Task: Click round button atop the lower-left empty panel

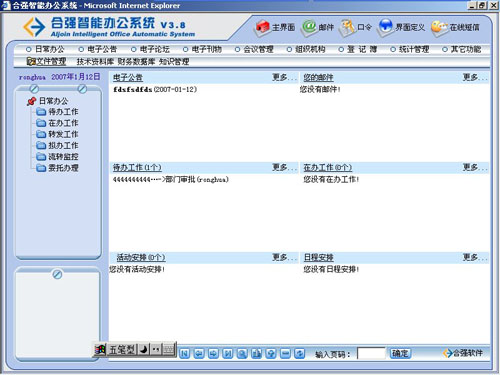Action: pyautogui.click(x=57, y=274)
